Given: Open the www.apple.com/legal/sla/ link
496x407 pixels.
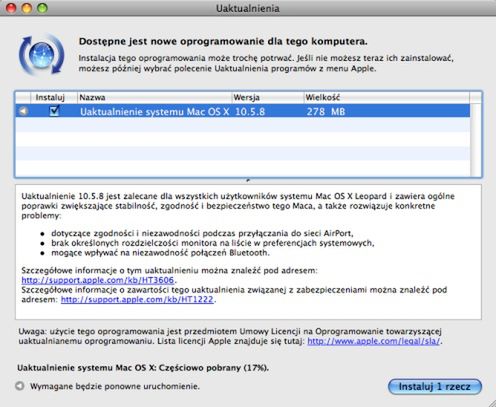Looking at the screenshot, I should (x=374, y=341).
